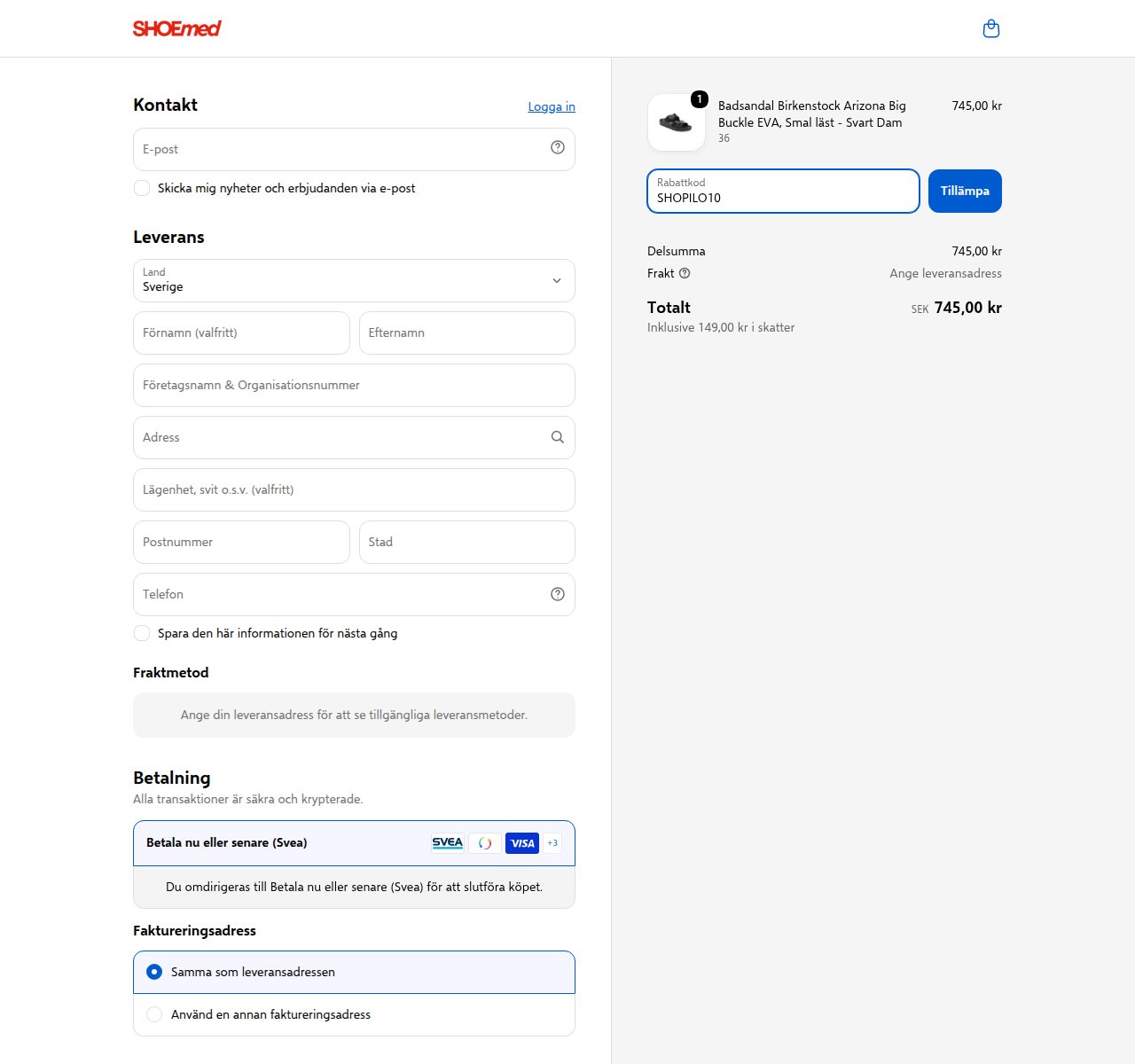Click the Delsumma amount '745,00 kr'
This screenshot has height=1064, width=1135.
point(977,251)
